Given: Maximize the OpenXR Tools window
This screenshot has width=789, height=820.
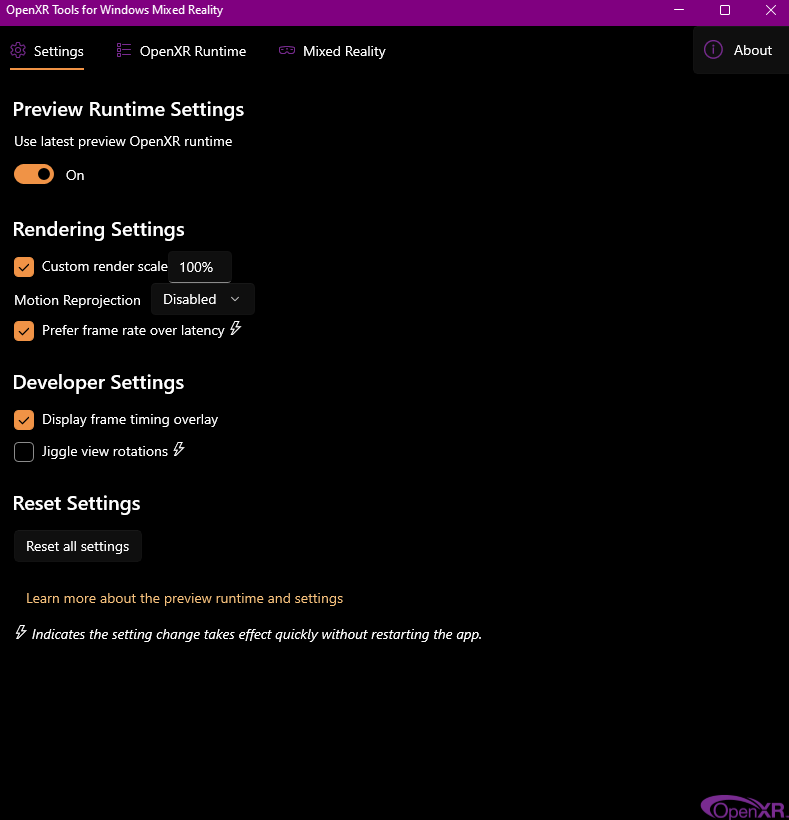Looking at the screenshot, I should tap(725, 10).
